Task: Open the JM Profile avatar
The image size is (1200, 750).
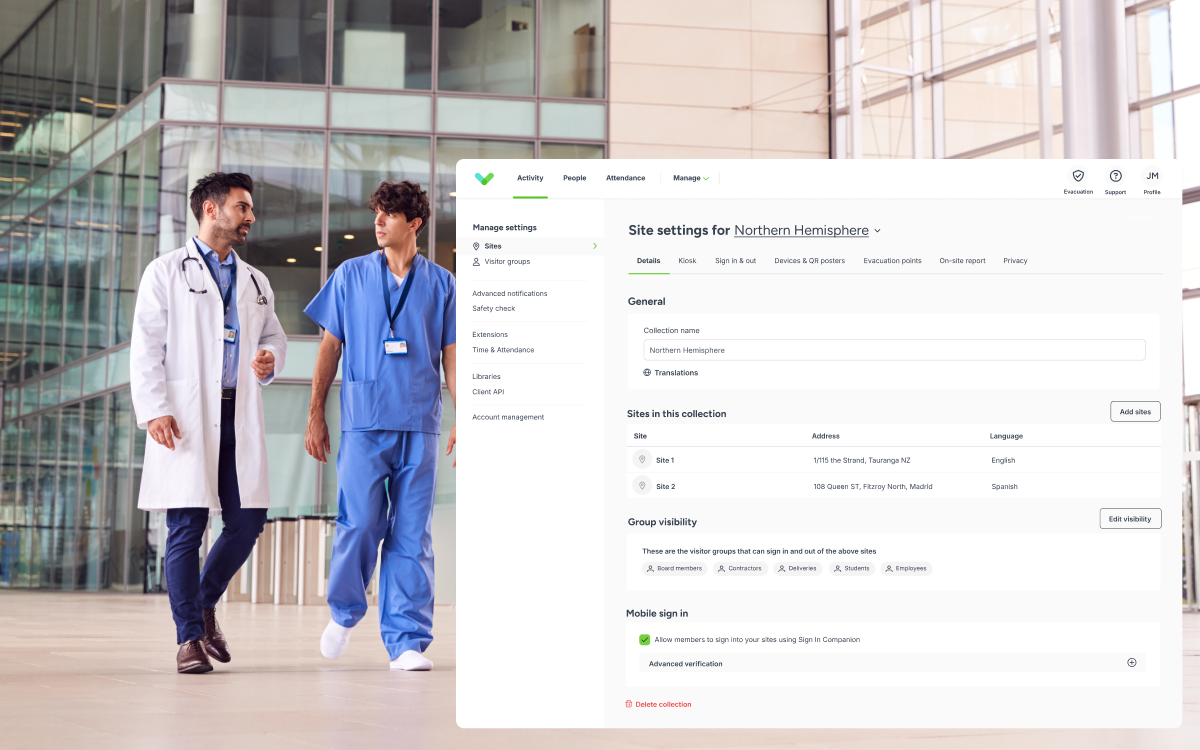Action: tap(1152, 176)
